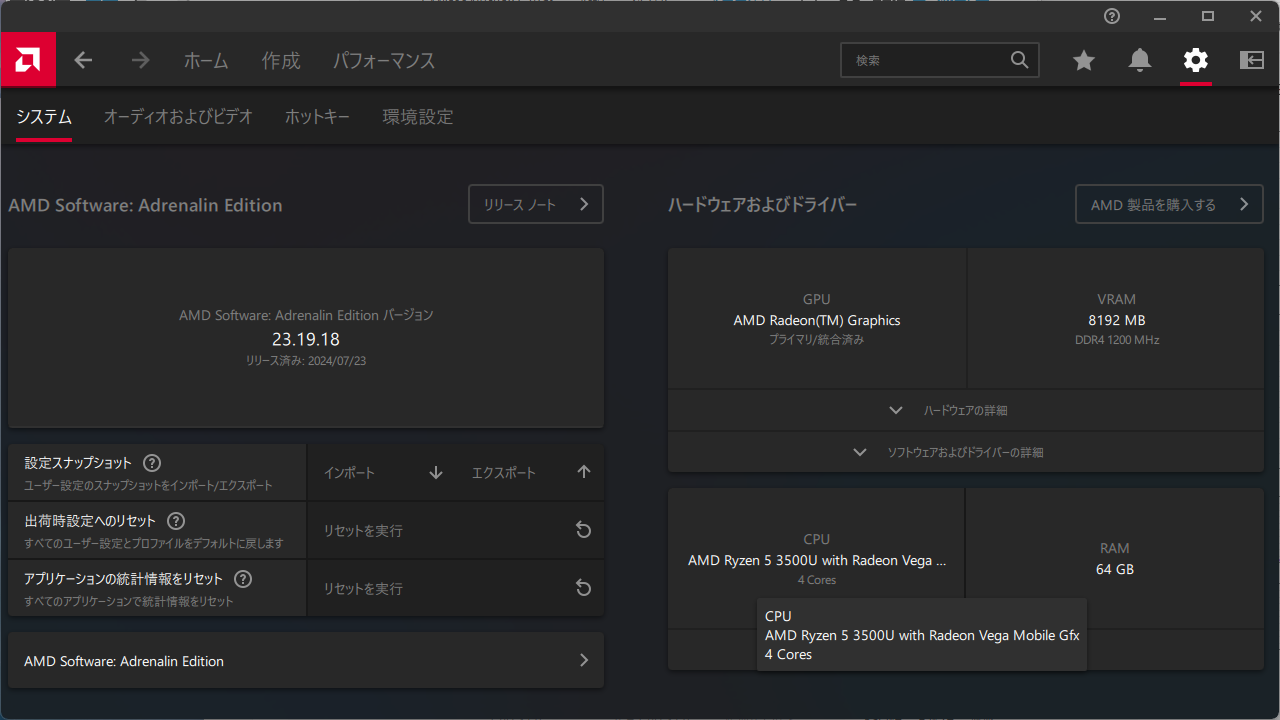Viewport: 1280px width, 720px height.
Task: Click the import down arrow icon
Action: pos(436,473)
